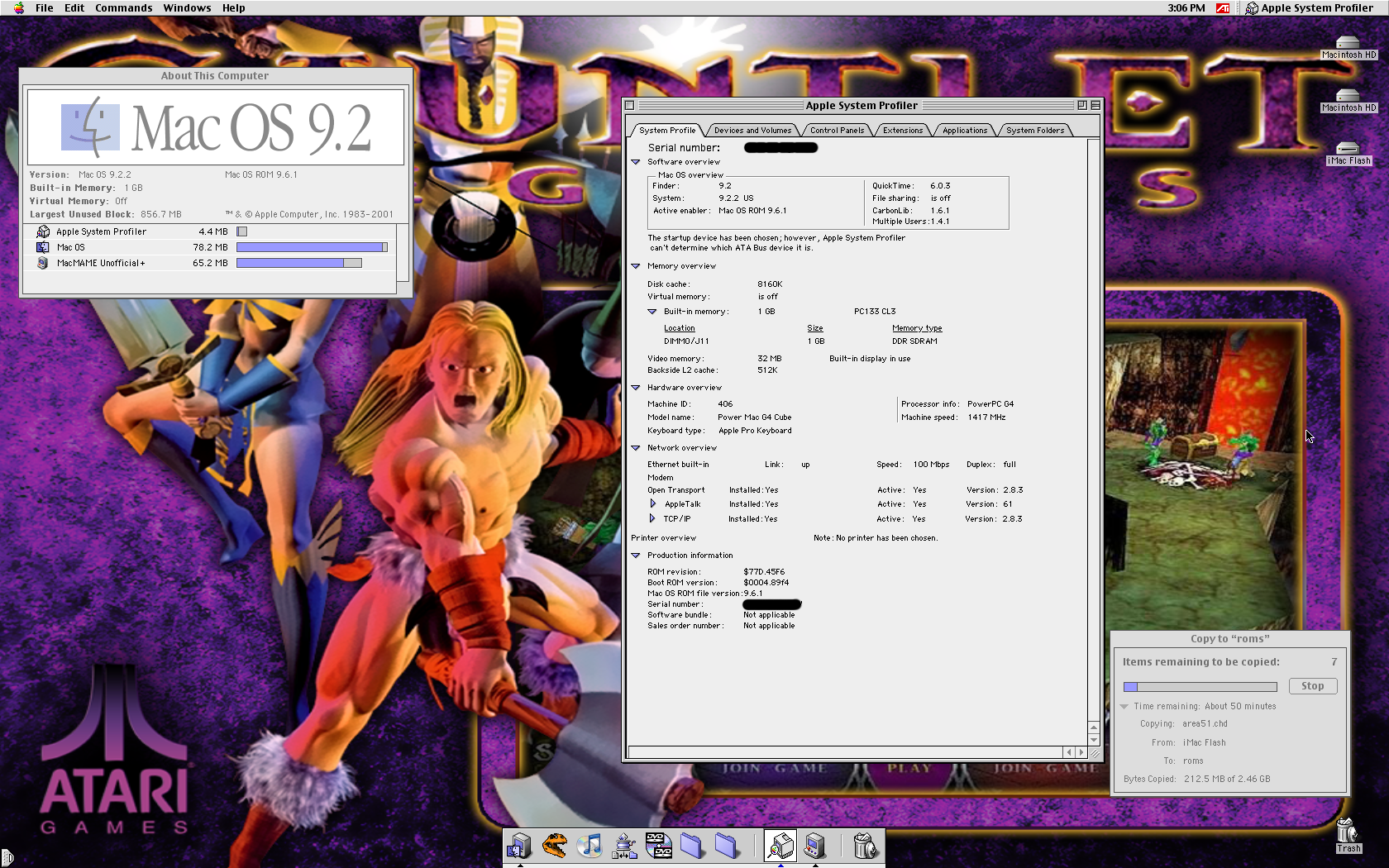This screenshot has height=868, width=1389.
Task: Collapse the Memory overview section
Action: (636, 266)
